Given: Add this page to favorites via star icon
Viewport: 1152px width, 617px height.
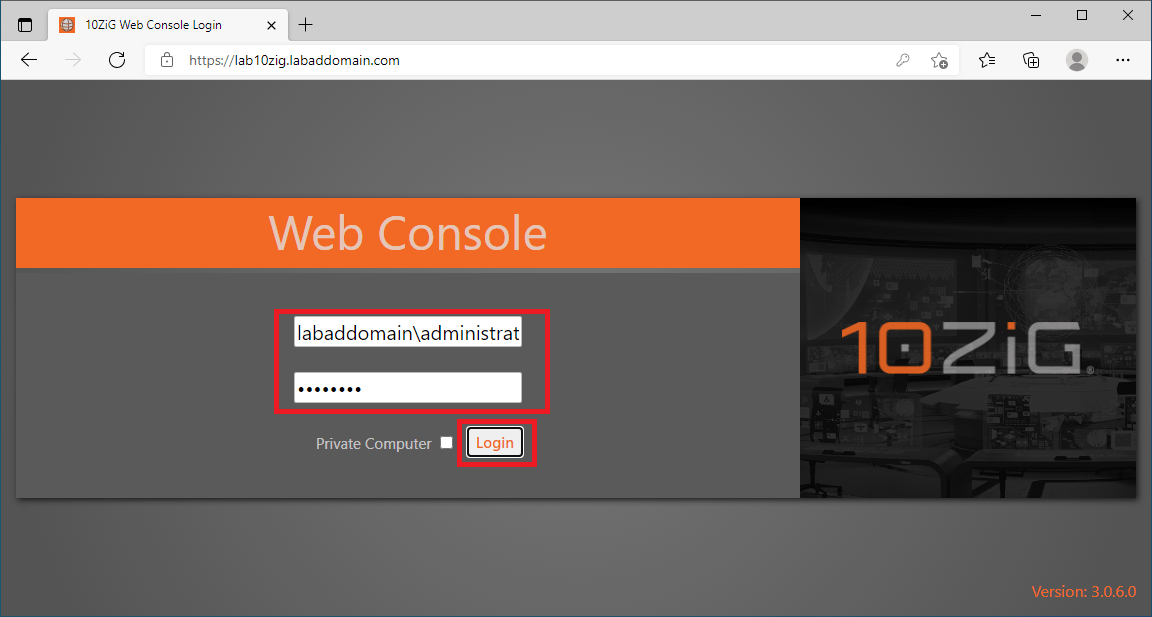Looking at the screenshot, I should coord(940,60).
